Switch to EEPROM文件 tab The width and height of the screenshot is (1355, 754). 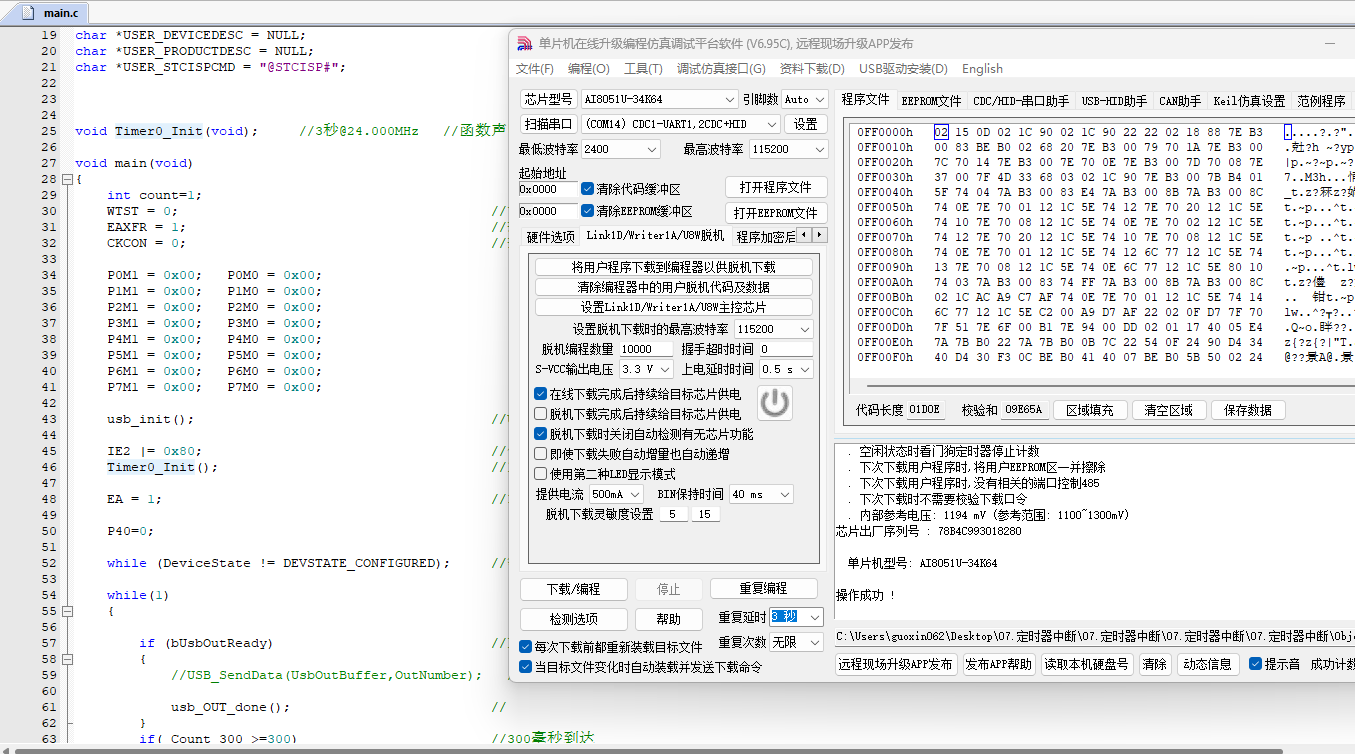(931, 101)
